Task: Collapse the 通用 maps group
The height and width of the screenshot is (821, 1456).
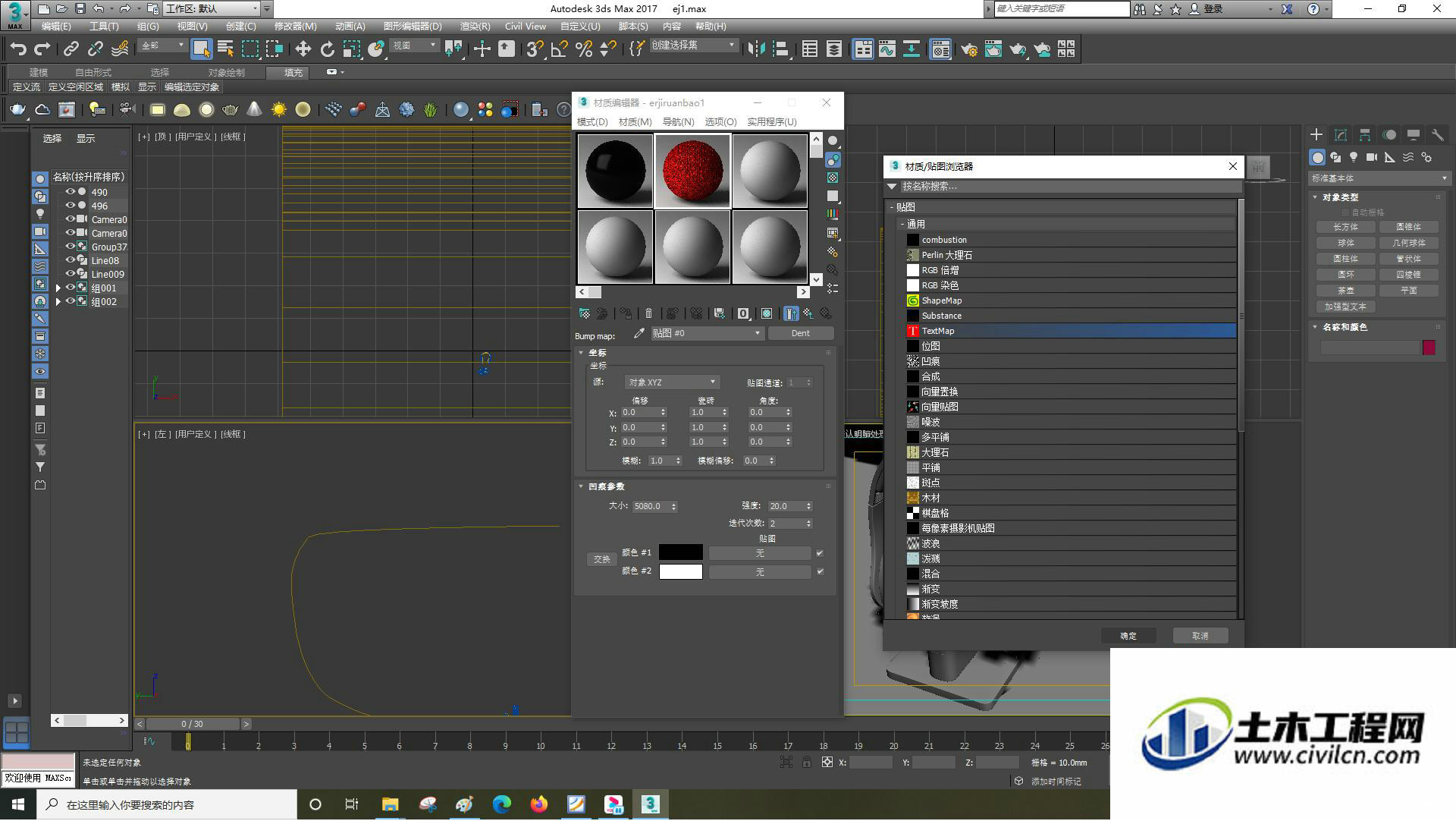Action: point(902,225)
